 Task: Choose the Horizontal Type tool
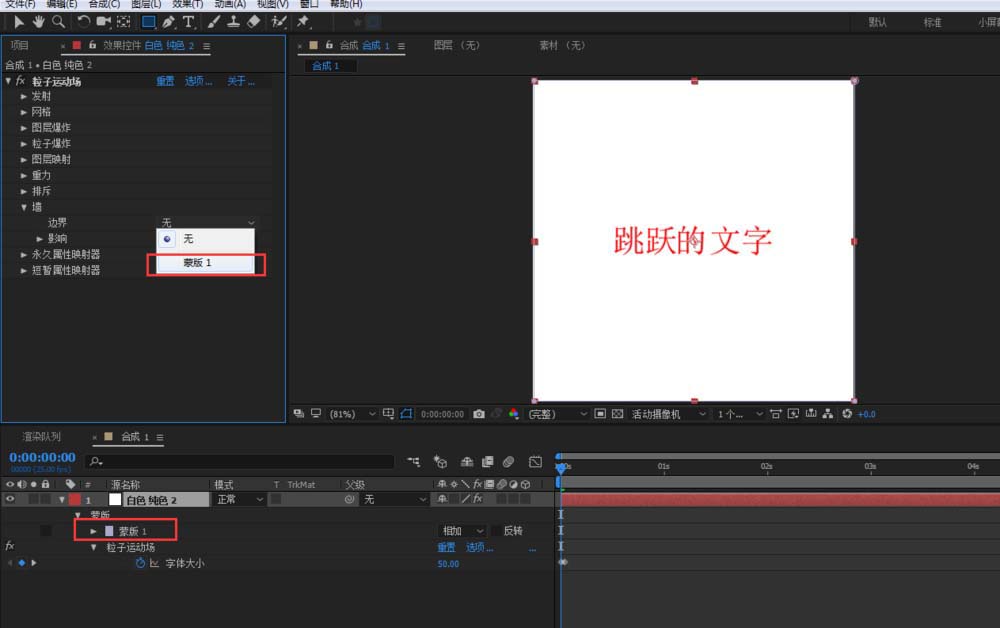pos(188,22)
